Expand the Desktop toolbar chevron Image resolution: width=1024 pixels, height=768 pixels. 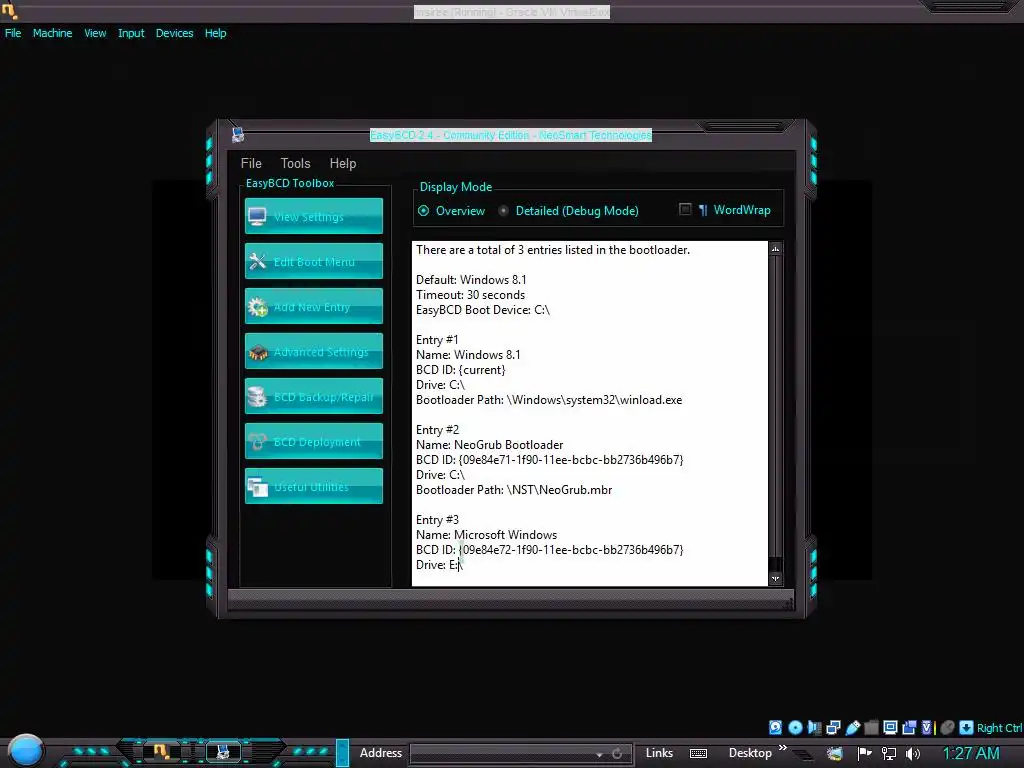782,748
